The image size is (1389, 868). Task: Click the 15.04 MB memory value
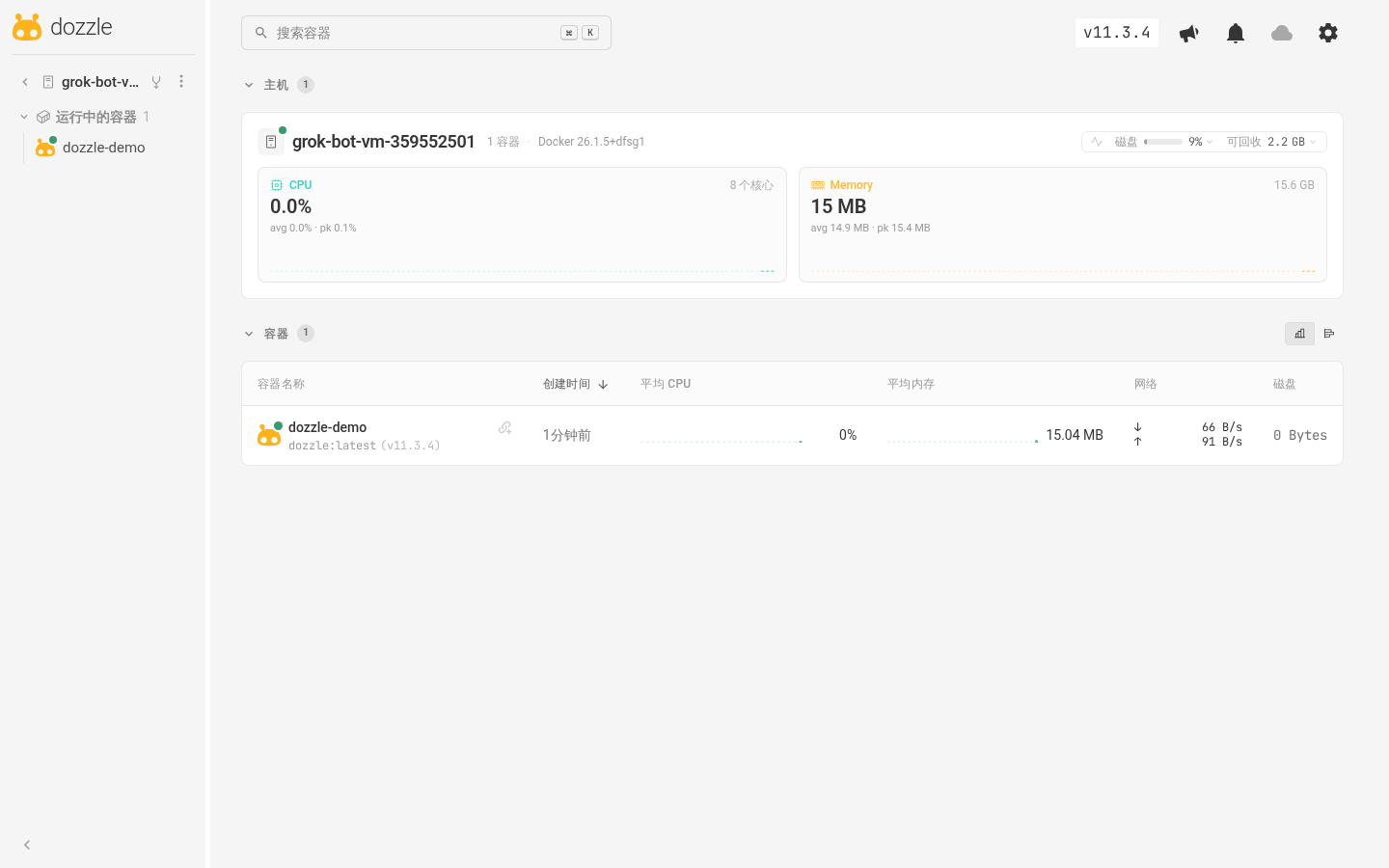pyautogui.click(x=1075, y=435)
